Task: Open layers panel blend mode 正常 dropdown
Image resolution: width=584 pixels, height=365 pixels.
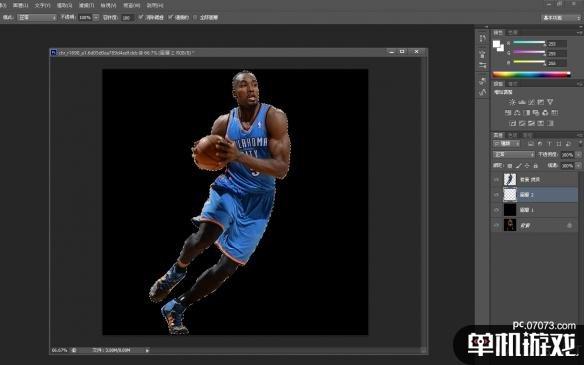Action: tap(513, 155)
